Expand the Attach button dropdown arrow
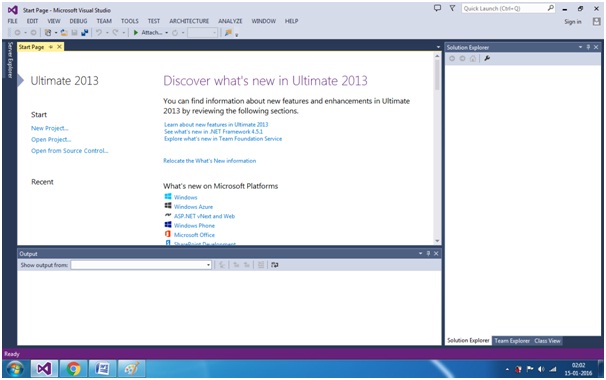606x380 pixels. click(x=167, y=33)
